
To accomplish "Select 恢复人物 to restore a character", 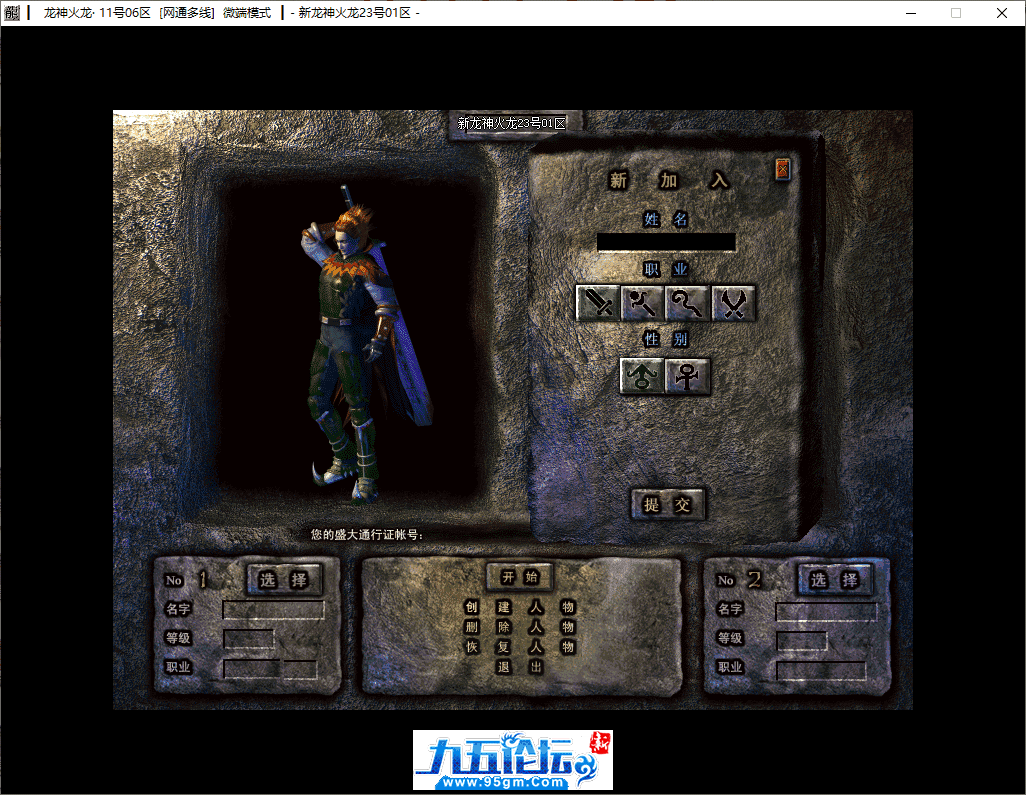I will pos(520,647).
